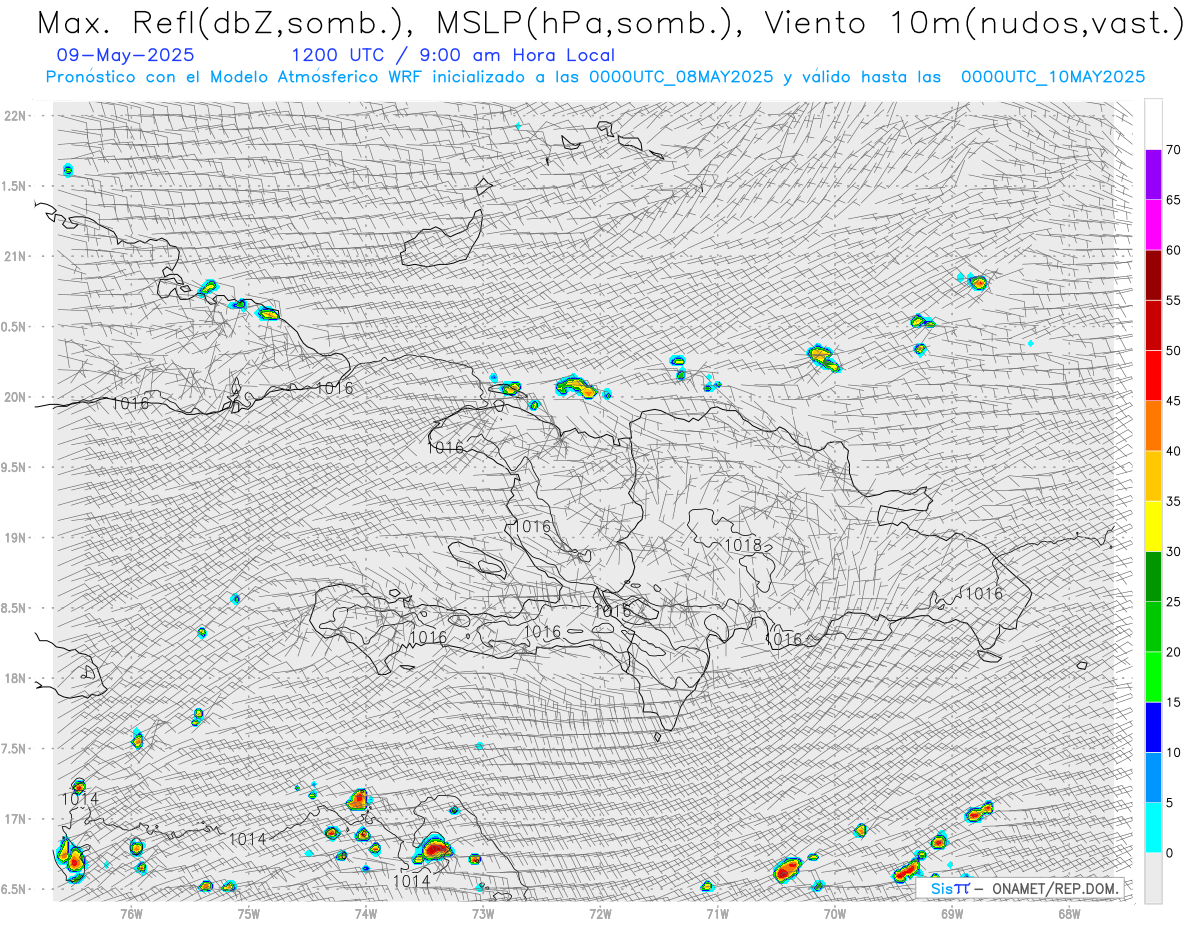Click the '22N' latitude axis label
This screenshot has height=927, width=1200.
[14, 116]
